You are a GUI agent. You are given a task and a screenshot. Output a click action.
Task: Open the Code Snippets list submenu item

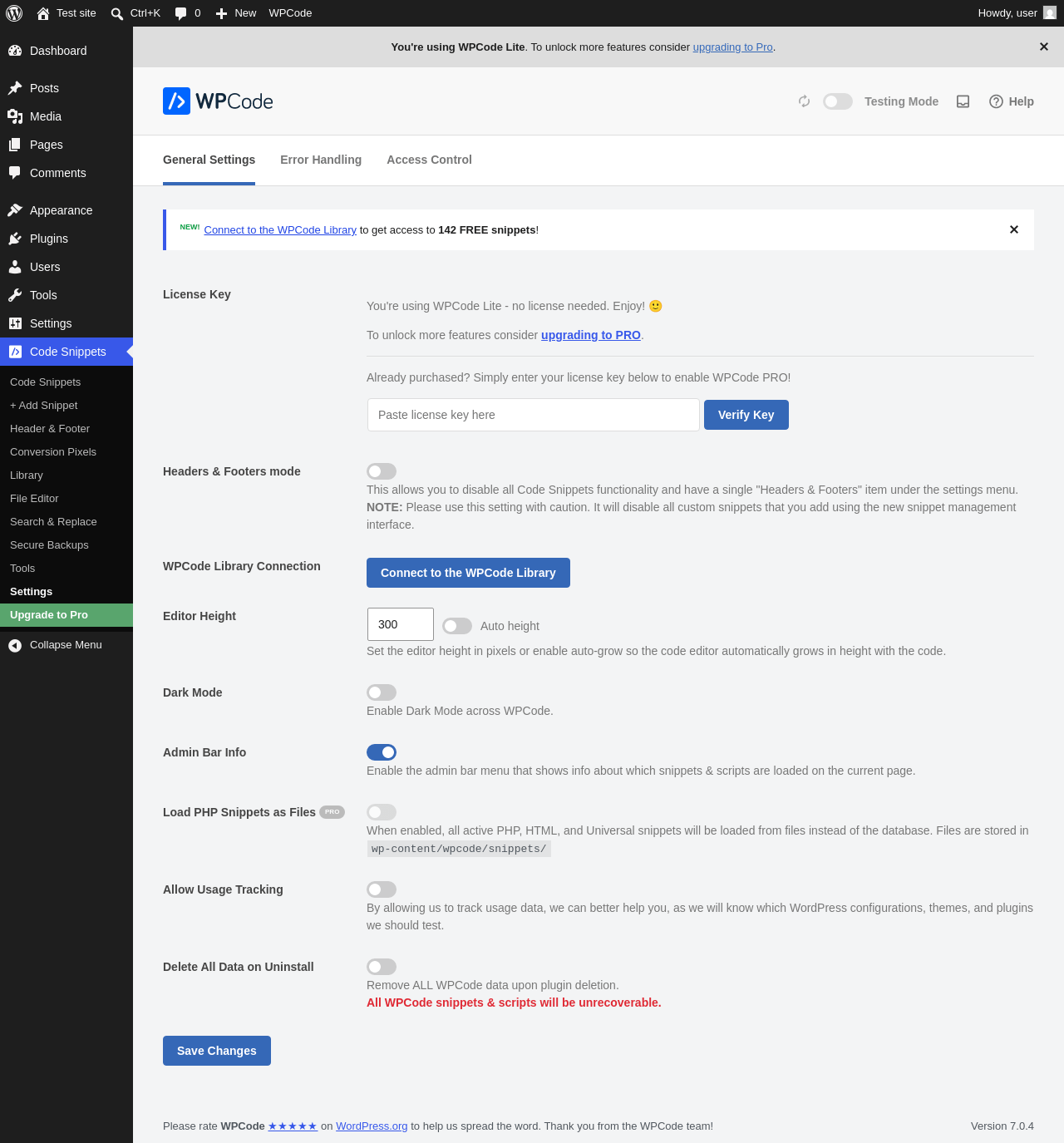point(66,382)
